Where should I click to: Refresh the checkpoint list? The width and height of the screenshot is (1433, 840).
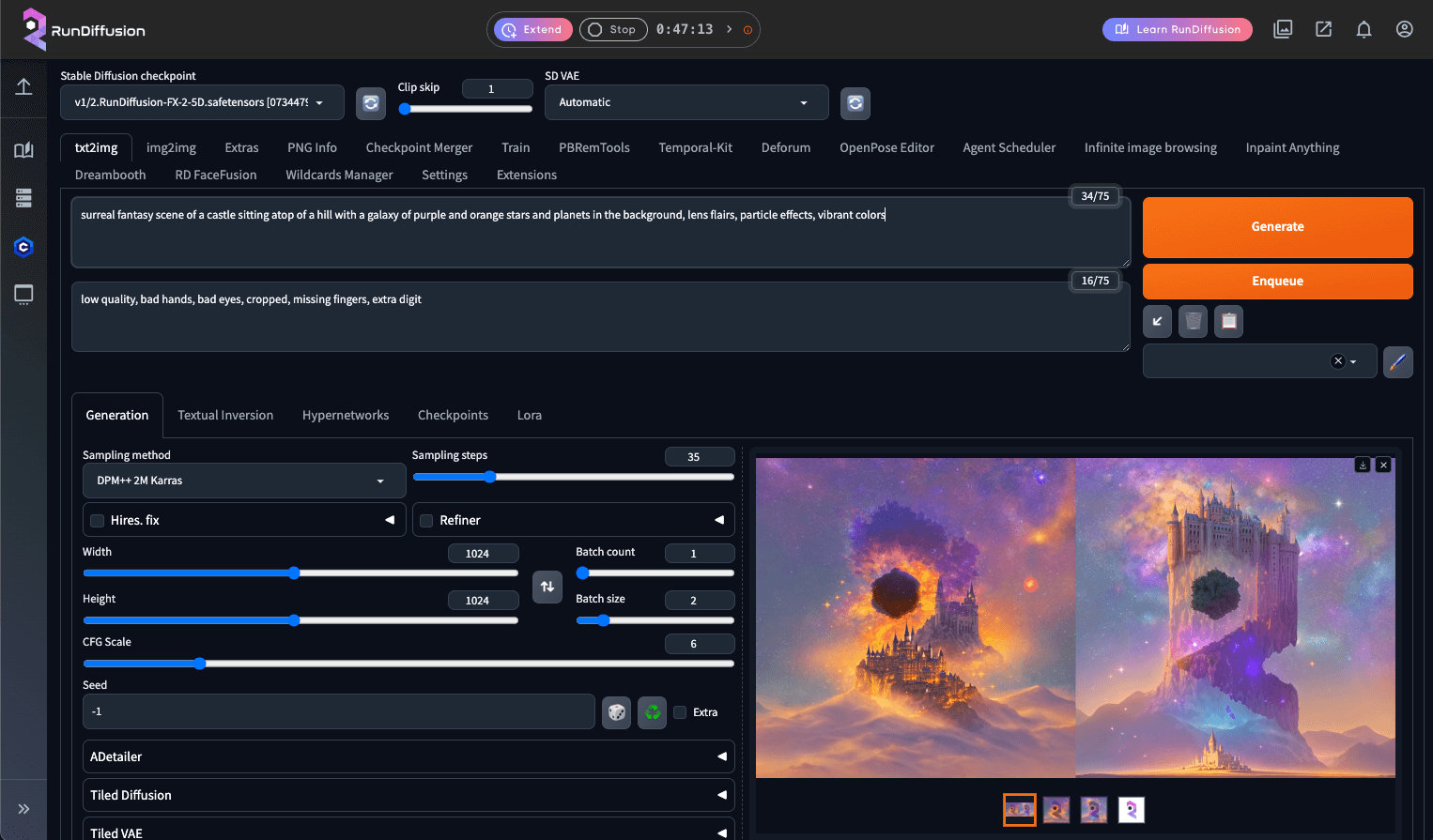[x=371, y=103]
